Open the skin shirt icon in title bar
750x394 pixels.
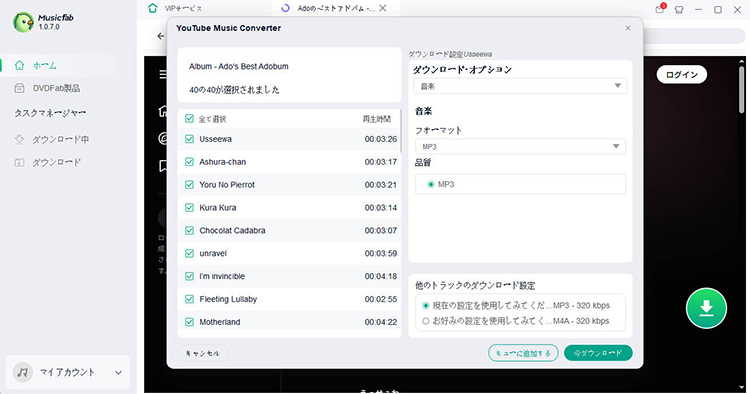679,10
